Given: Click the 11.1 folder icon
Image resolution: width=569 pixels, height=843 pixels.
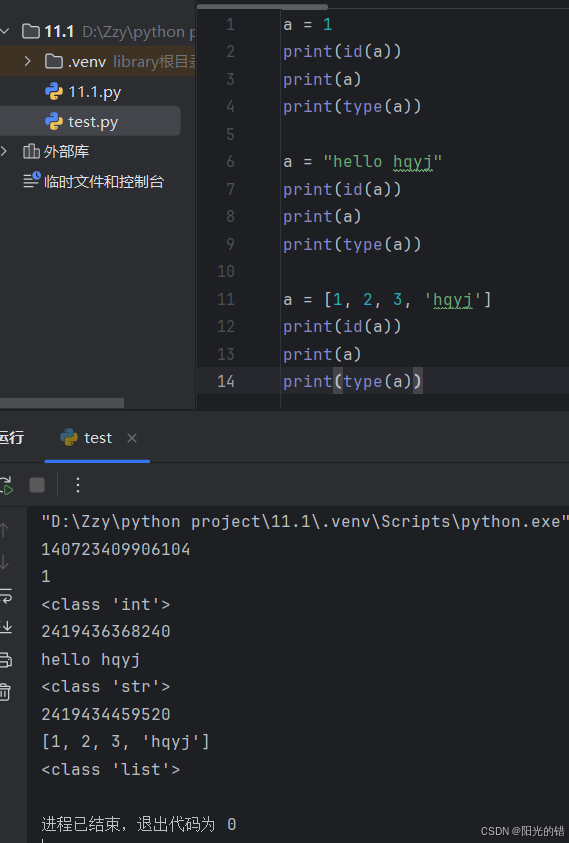Looking at the screenshot, I should 31,31.
